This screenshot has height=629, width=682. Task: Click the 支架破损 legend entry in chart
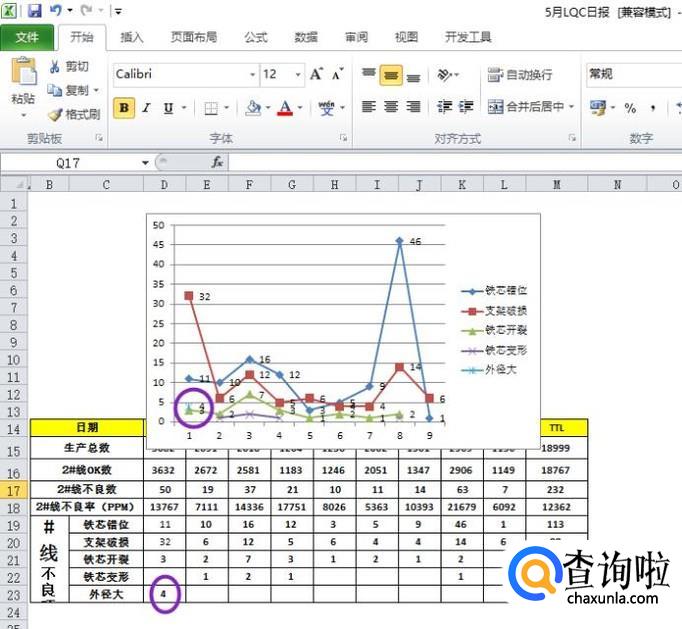click(x=494, y=311)
